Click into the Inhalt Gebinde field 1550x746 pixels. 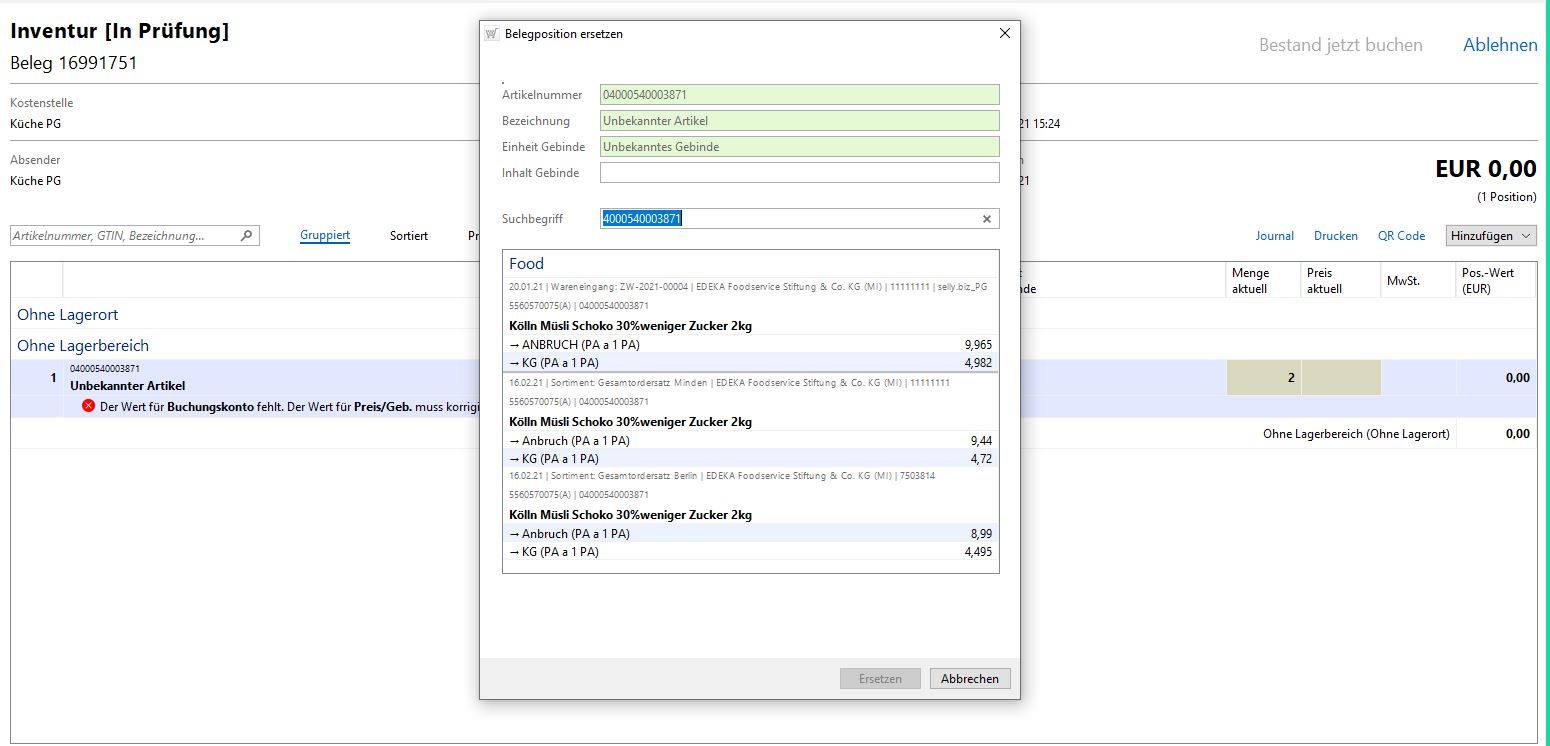799,173
